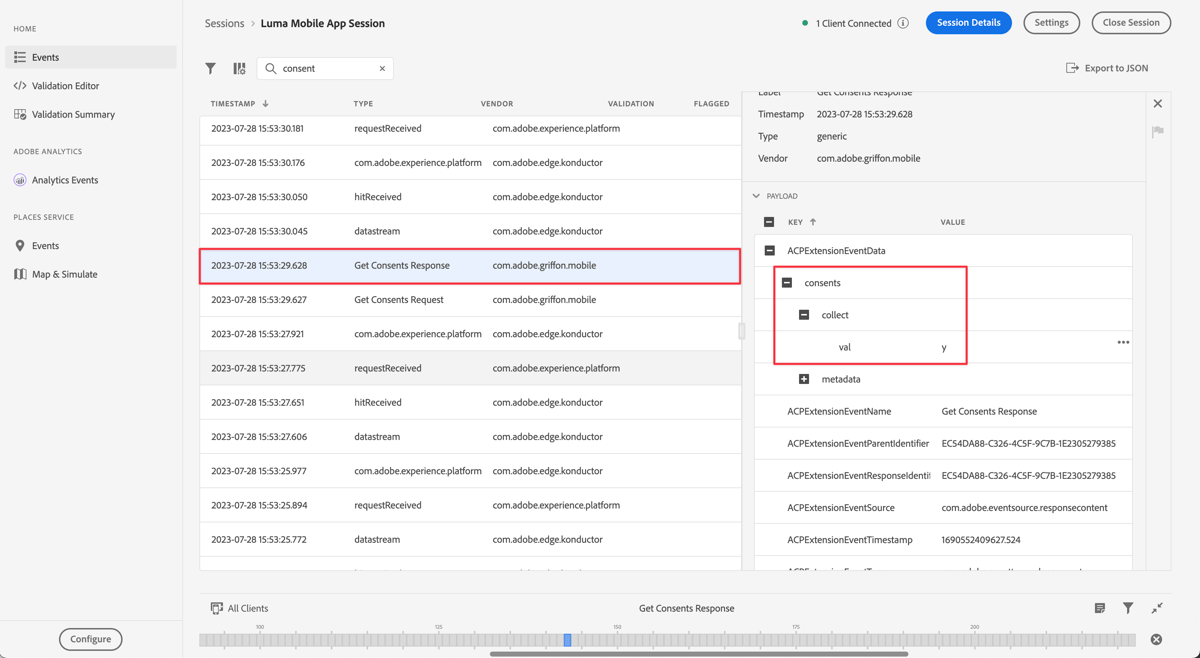Click the blue position marker on the timeline
This screenshot has width=1200, height=658.
567,640
